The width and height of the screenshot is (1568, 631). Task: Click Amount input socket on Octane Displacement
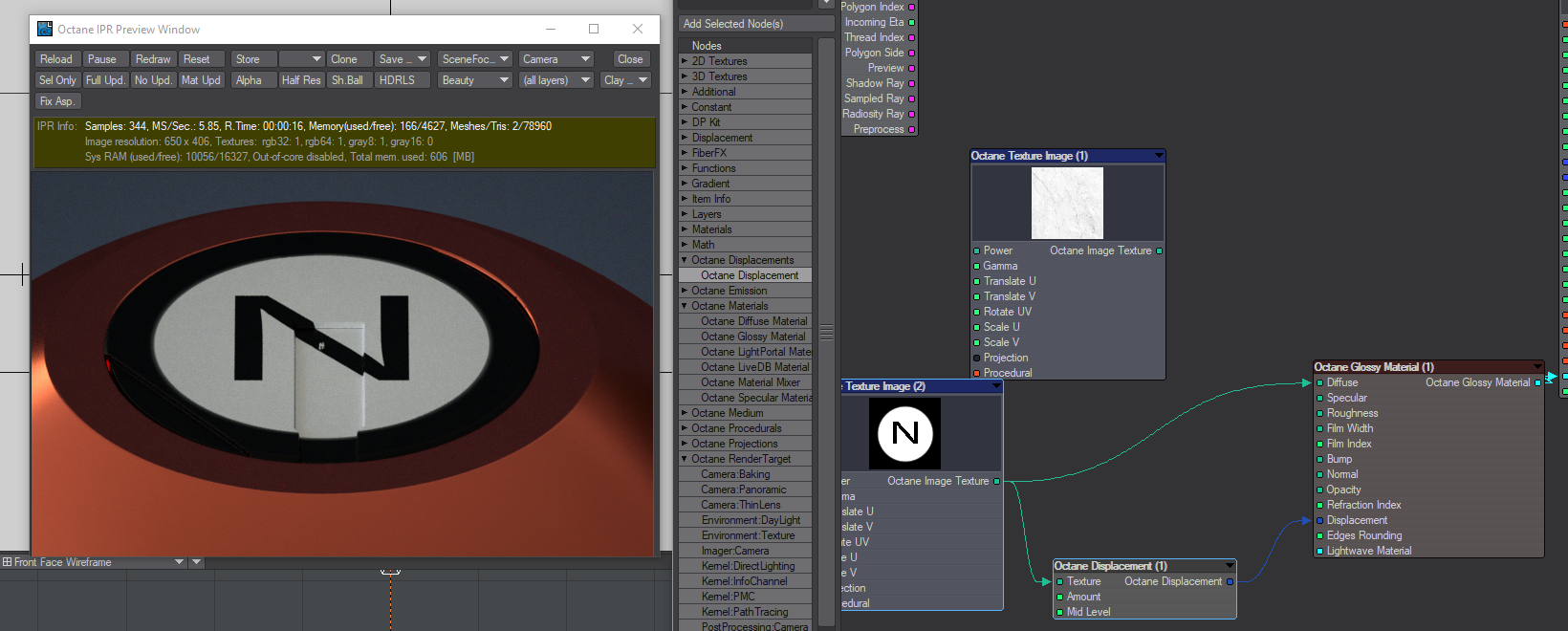[x=1060, y=597]
